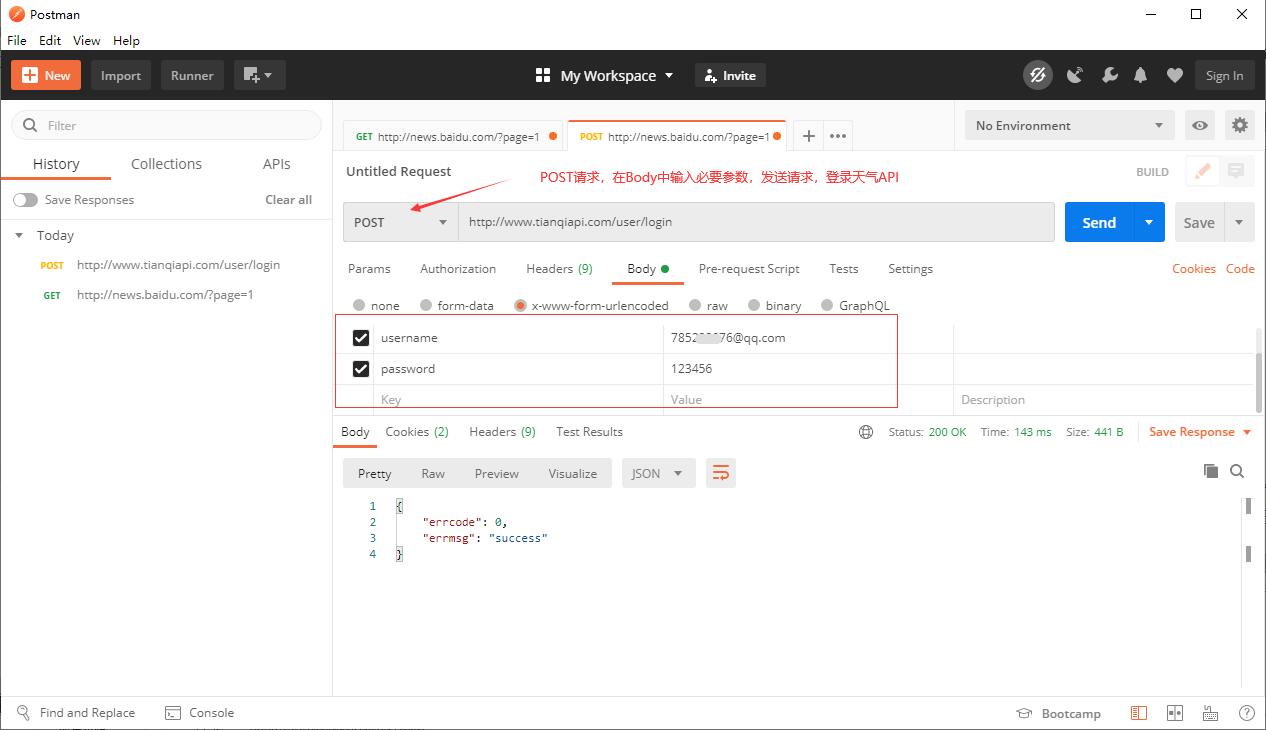
Task: Open notifications bell icon
Action: 1140,75
